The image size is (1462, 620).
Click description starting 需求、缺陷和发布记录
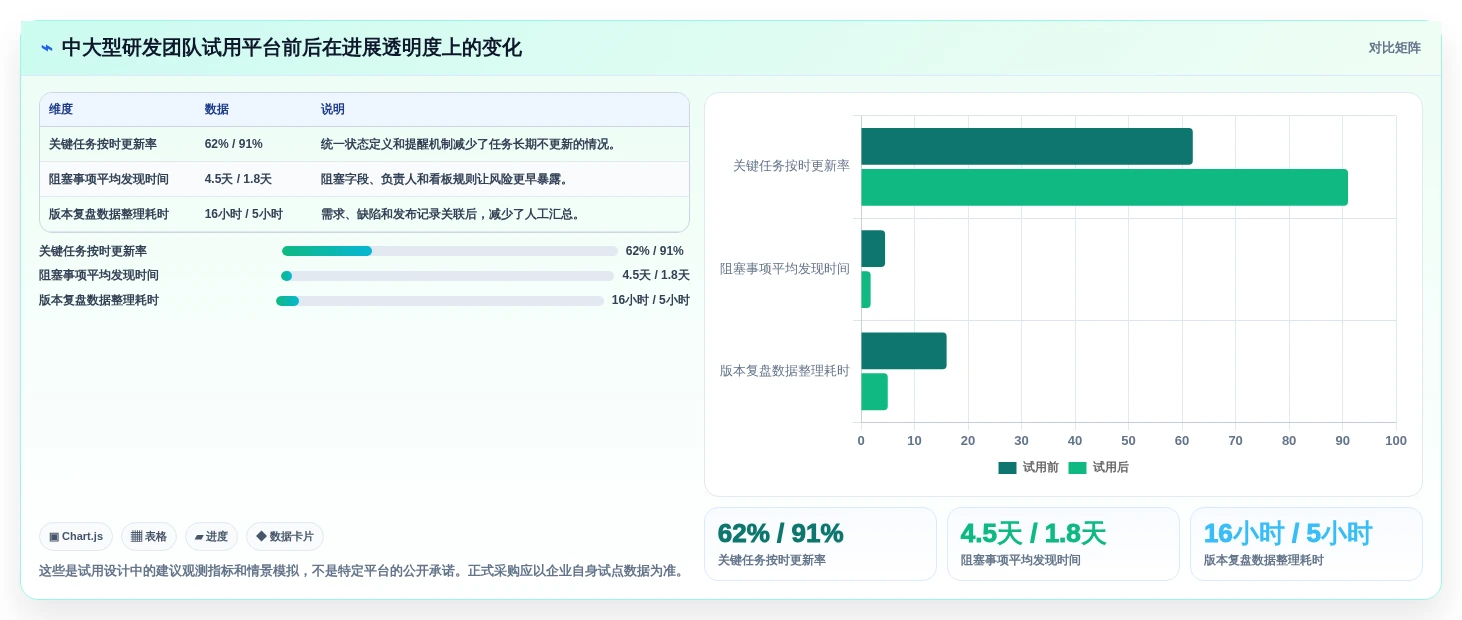[x=453, y=214]
